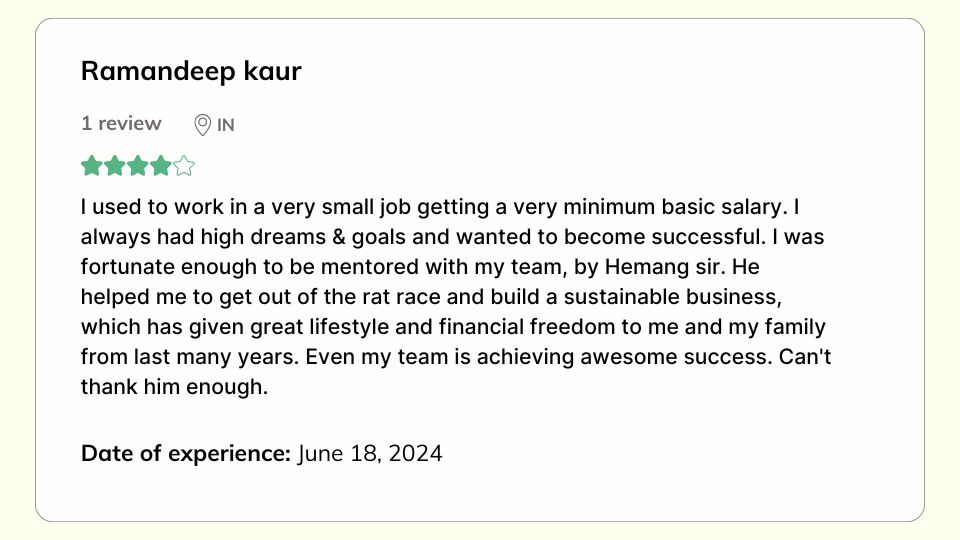This screenshot has width=960, height=540.
Task: Click the date "June 18, 2024"
Action: point(370,453)
